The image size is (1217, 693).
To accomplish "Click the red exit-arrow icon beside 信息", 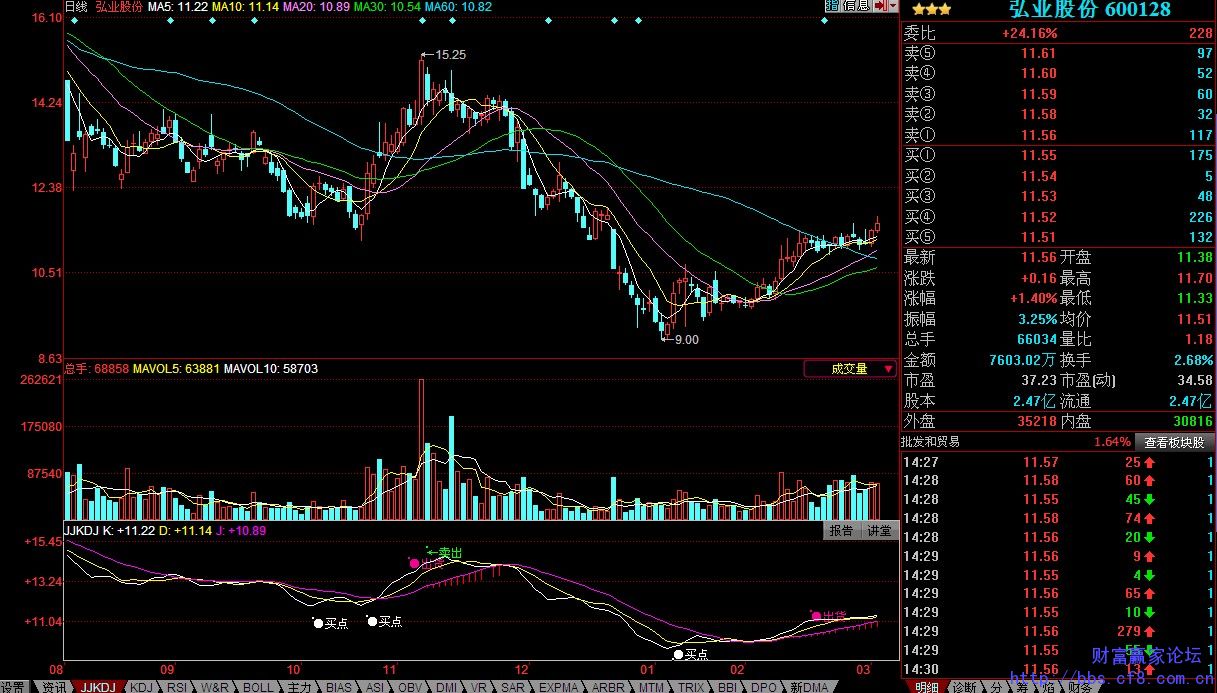I will coord(879,6).
